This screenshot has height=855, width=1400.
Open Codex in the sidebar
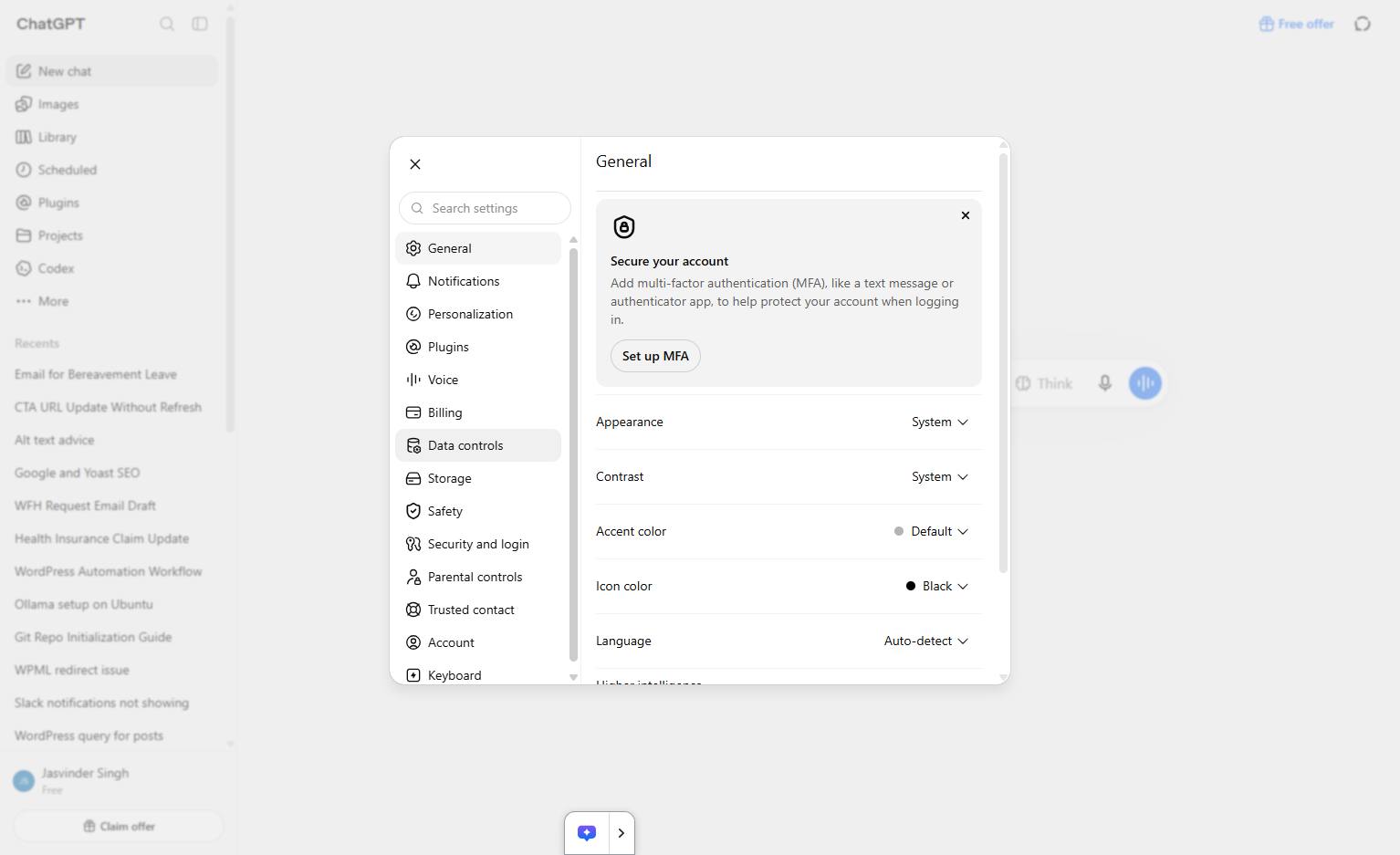coord(111,268)
